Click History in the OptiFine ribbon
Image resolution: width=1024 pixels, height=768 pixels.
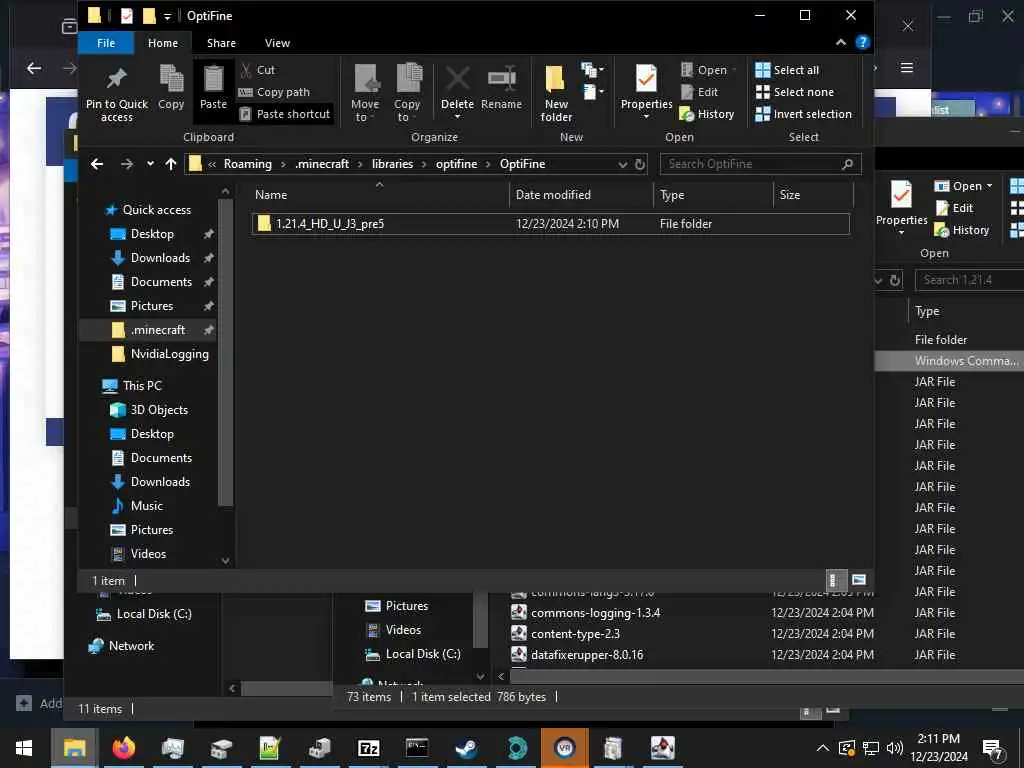coord(707,114)
